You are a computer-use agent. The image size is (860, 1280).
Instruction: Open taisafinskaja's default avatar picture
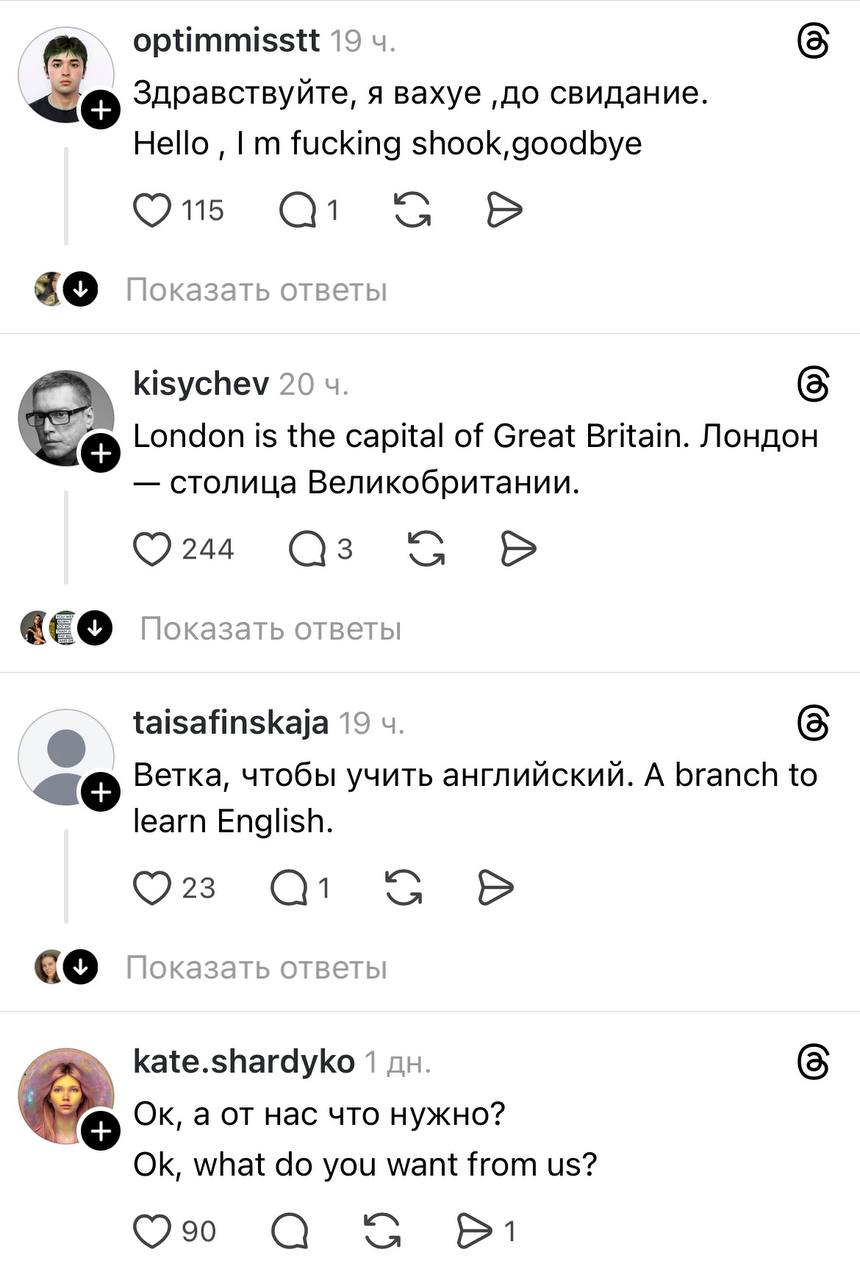(x=66, y=756)
